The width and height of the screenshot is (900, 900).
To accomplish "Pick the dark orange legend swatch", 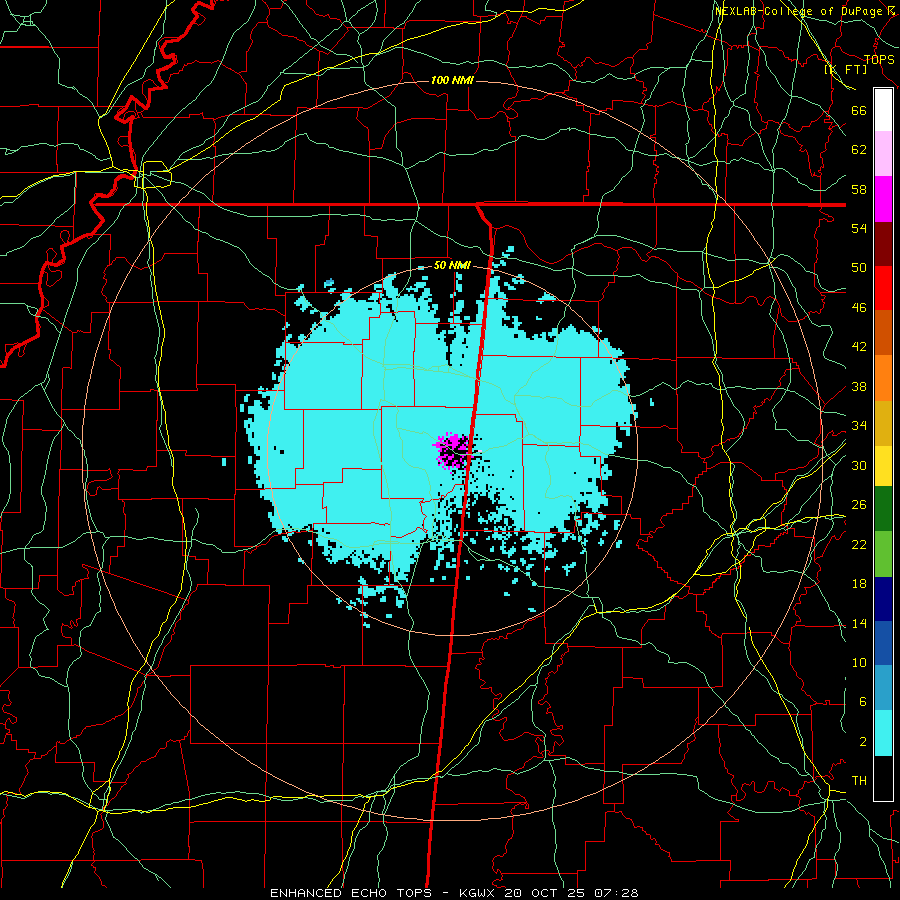I will (883, 332).
